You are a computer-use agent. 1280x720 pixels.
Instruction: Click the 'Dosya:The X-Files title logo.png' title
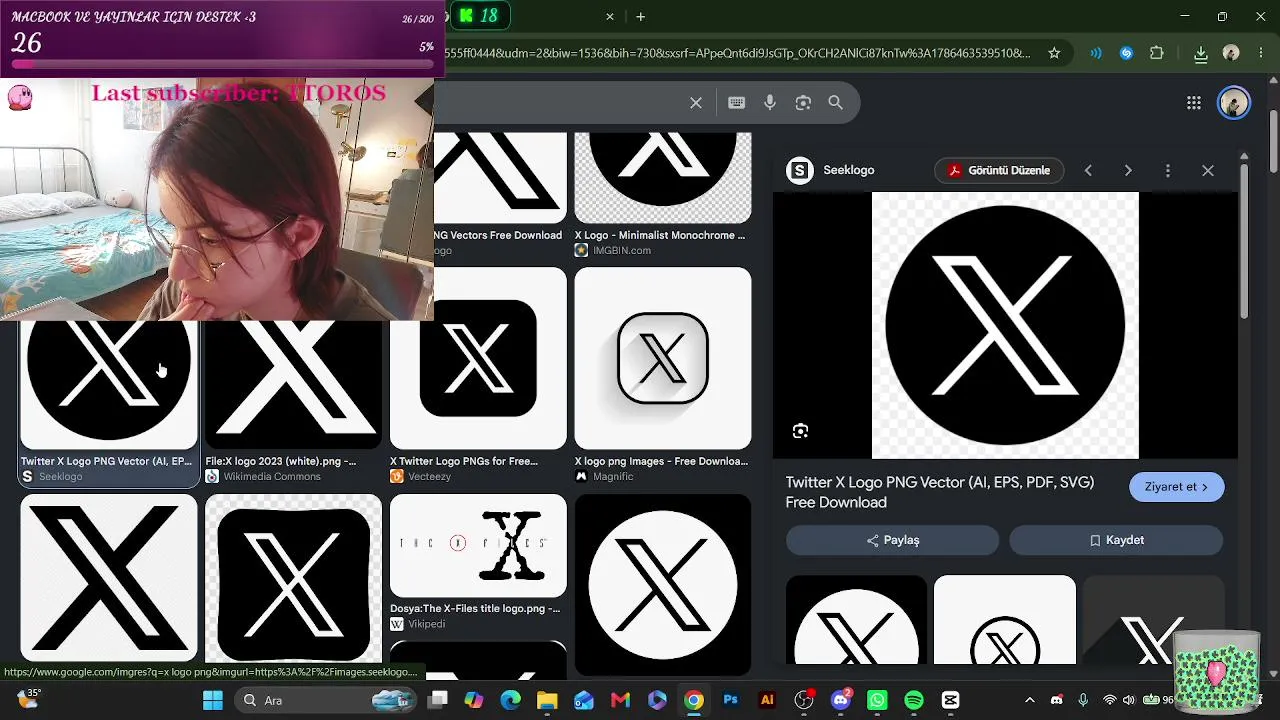coord(475,608)
